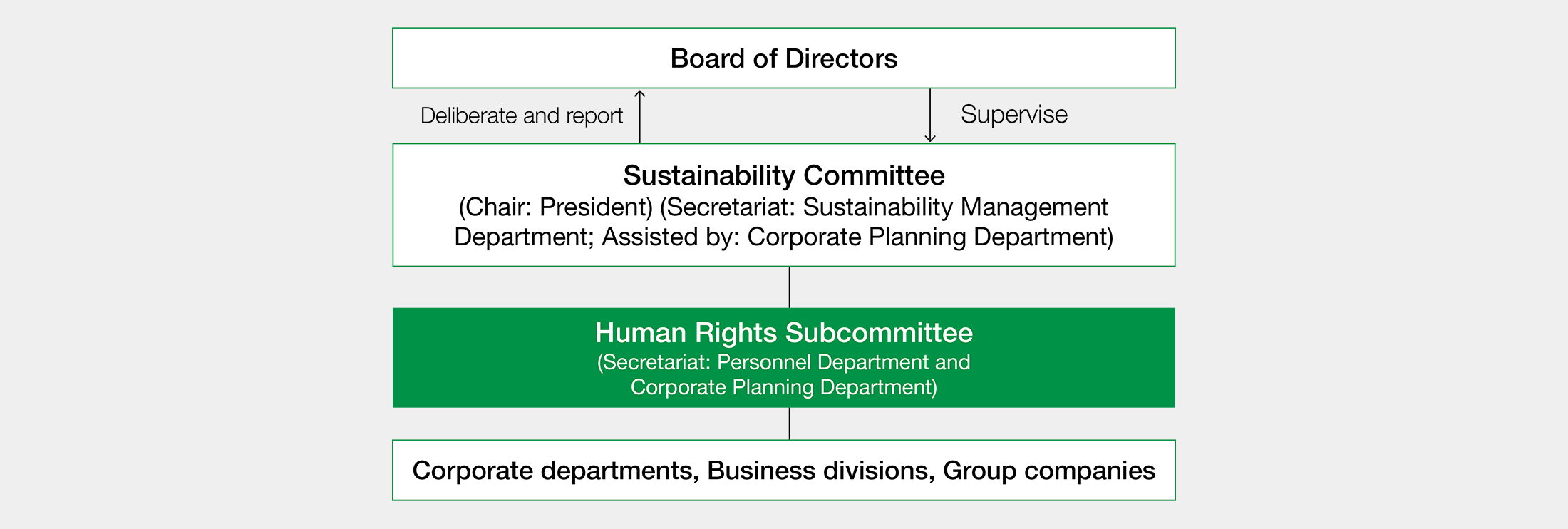Viewport: 1568px width, 529px height.
Task: Select the Supervise label text
Action: click(x=1014, y=114)
